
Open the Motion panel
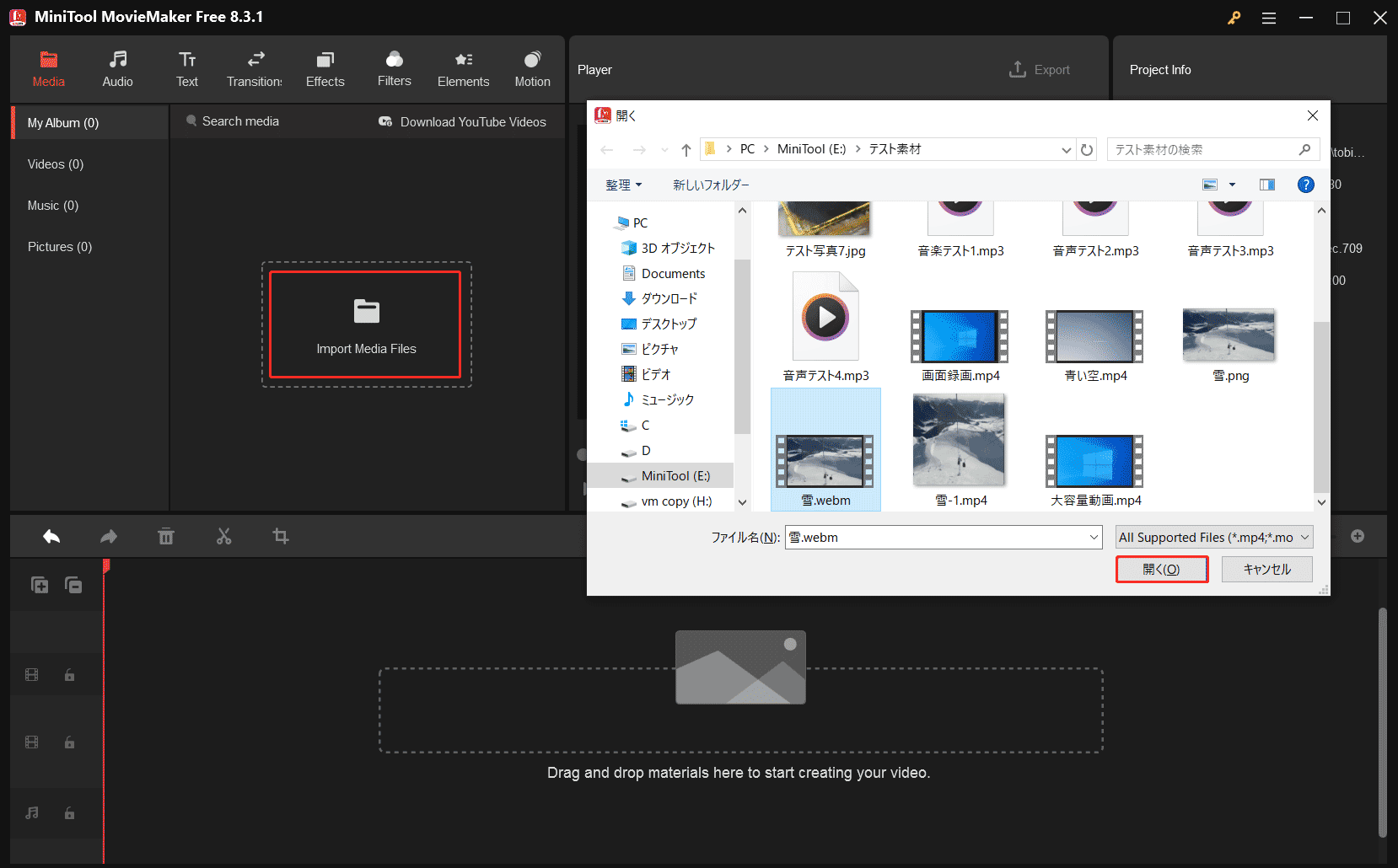pos(532,67)
